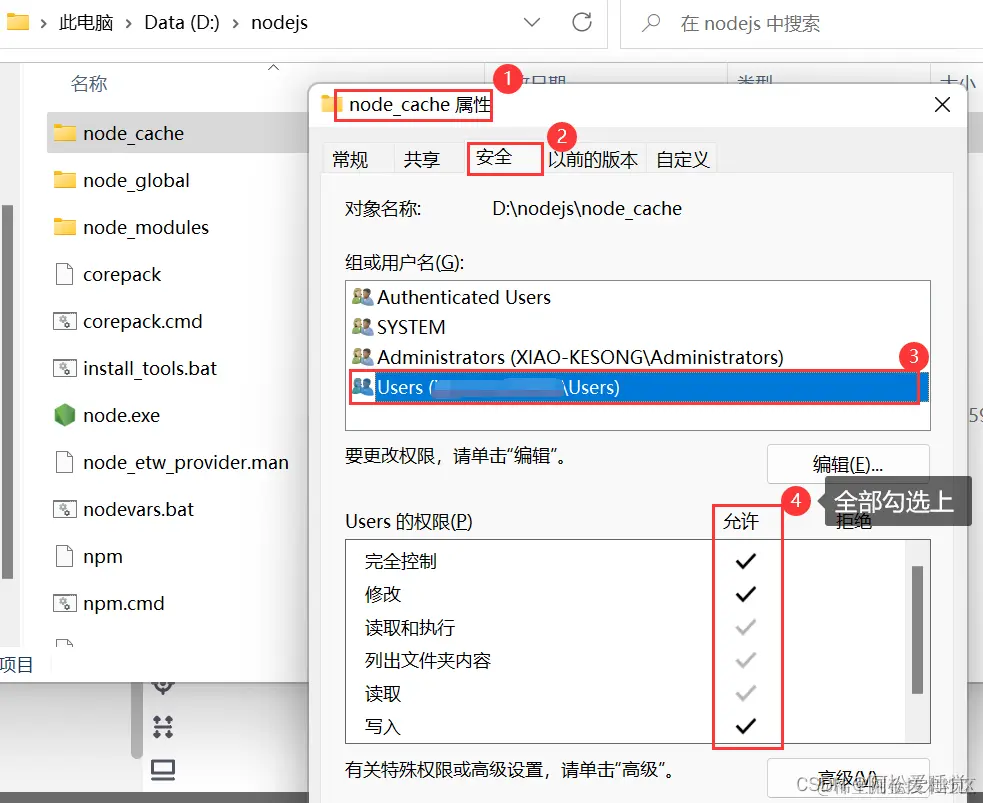Click the node.exe file name
The width and height of the screenshot is (983, 803).
[122, 416]
